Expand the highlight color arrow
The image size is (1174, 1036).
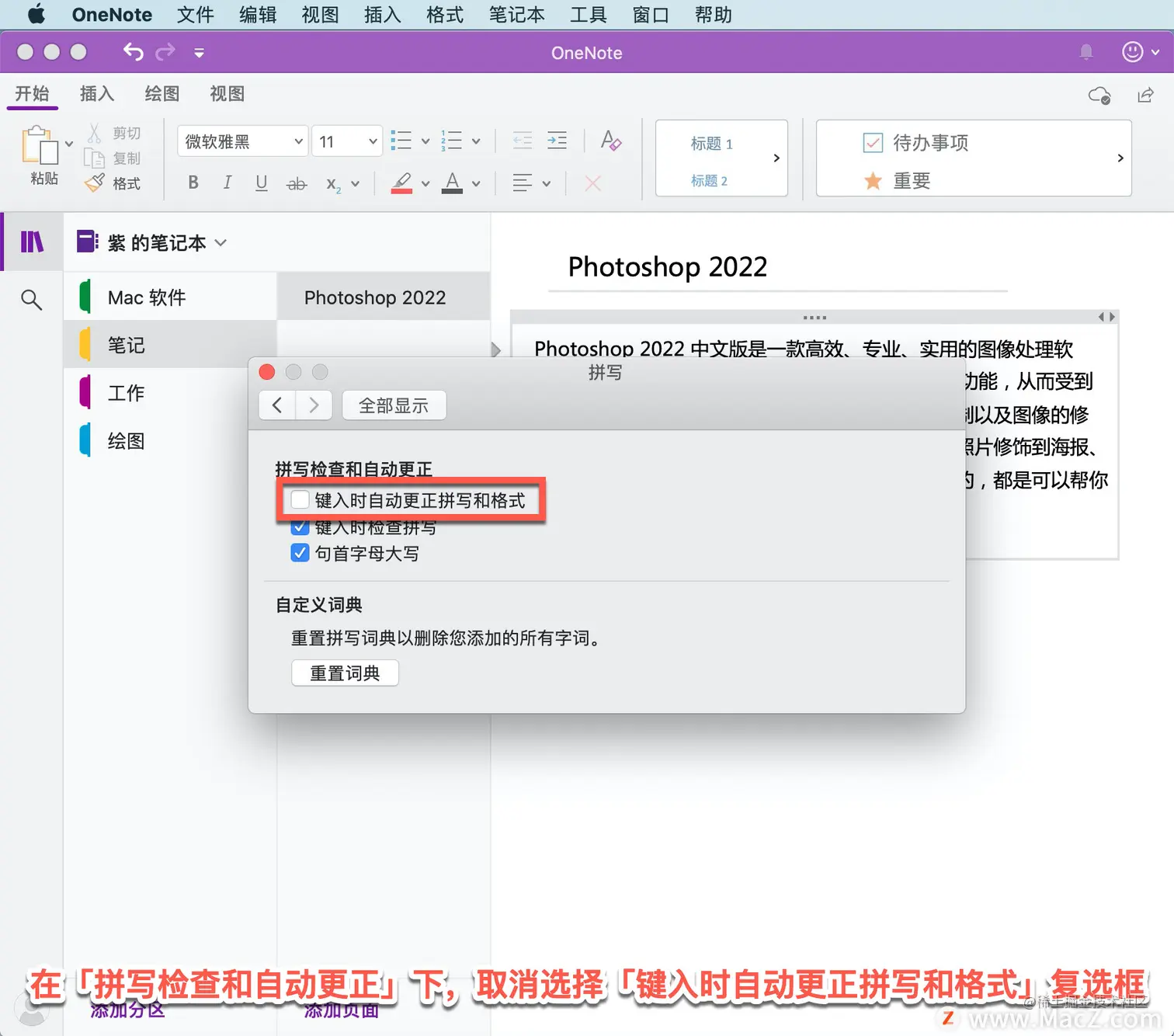[425, 184]
